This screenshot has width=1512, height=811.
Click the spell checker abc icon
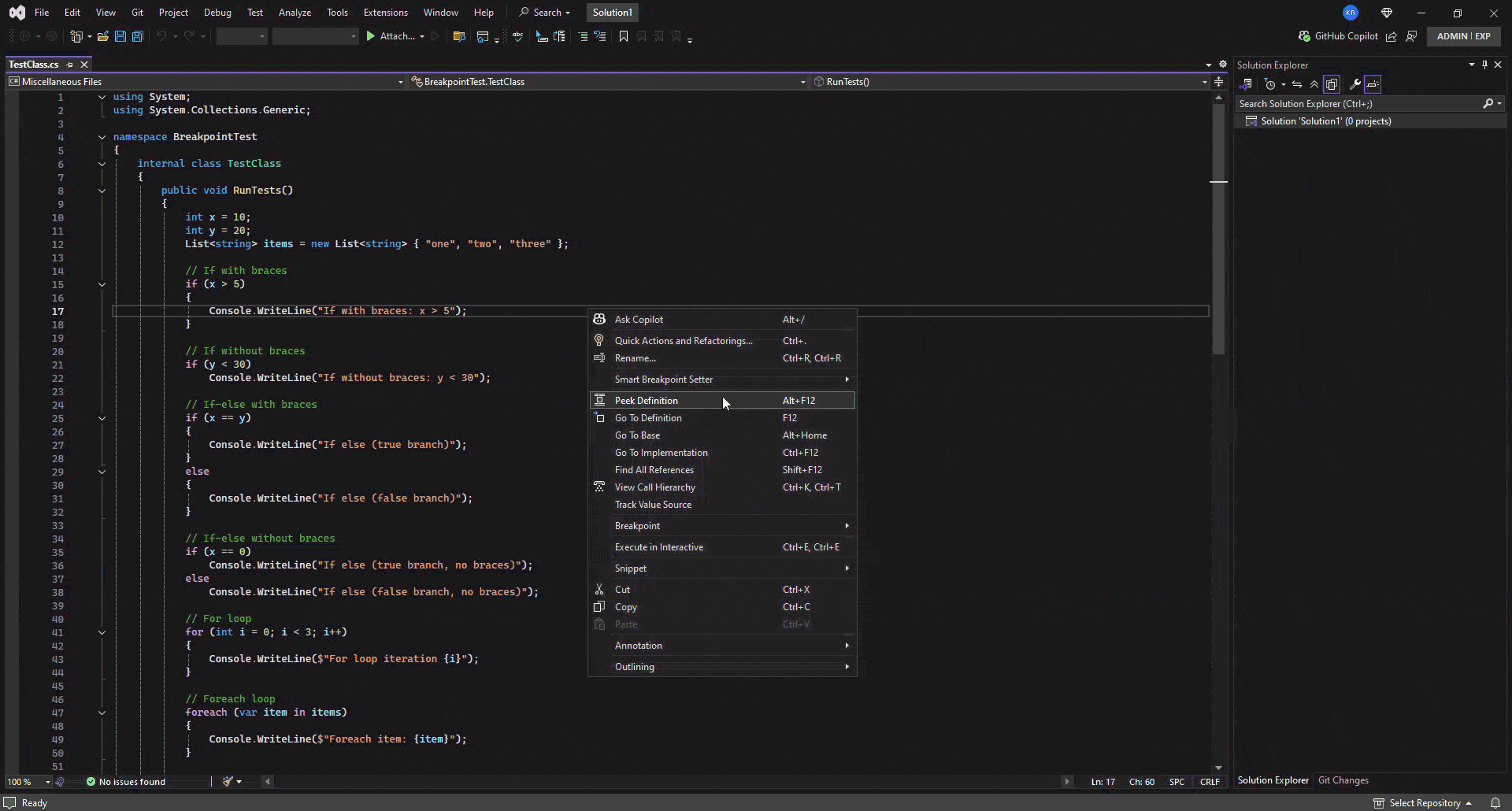(517, 36)
